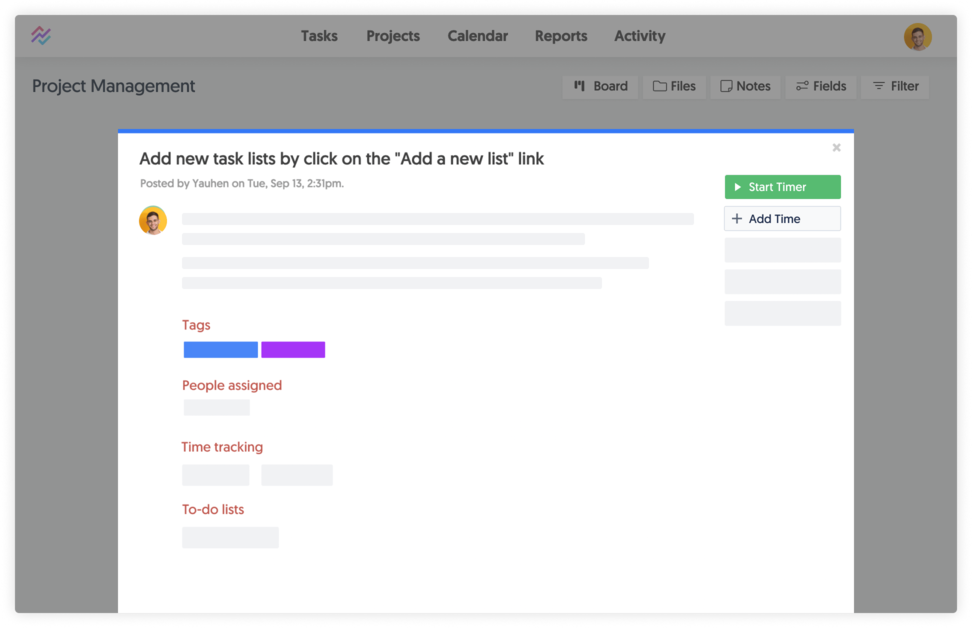
Task: Select the Board view icon
Action: coord(580,86)
